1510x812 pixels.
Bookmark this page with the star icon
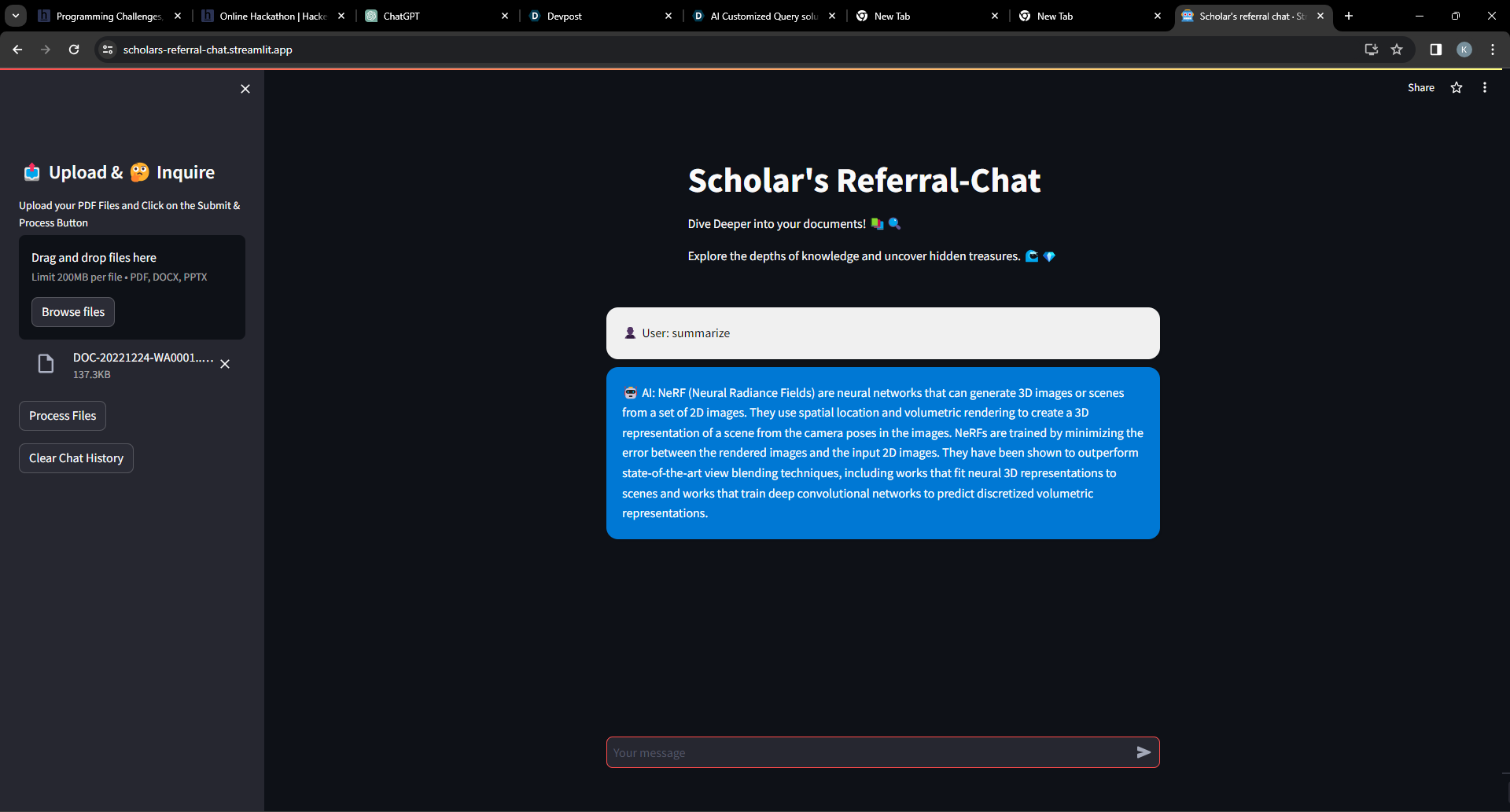[x=1397, y=49]
